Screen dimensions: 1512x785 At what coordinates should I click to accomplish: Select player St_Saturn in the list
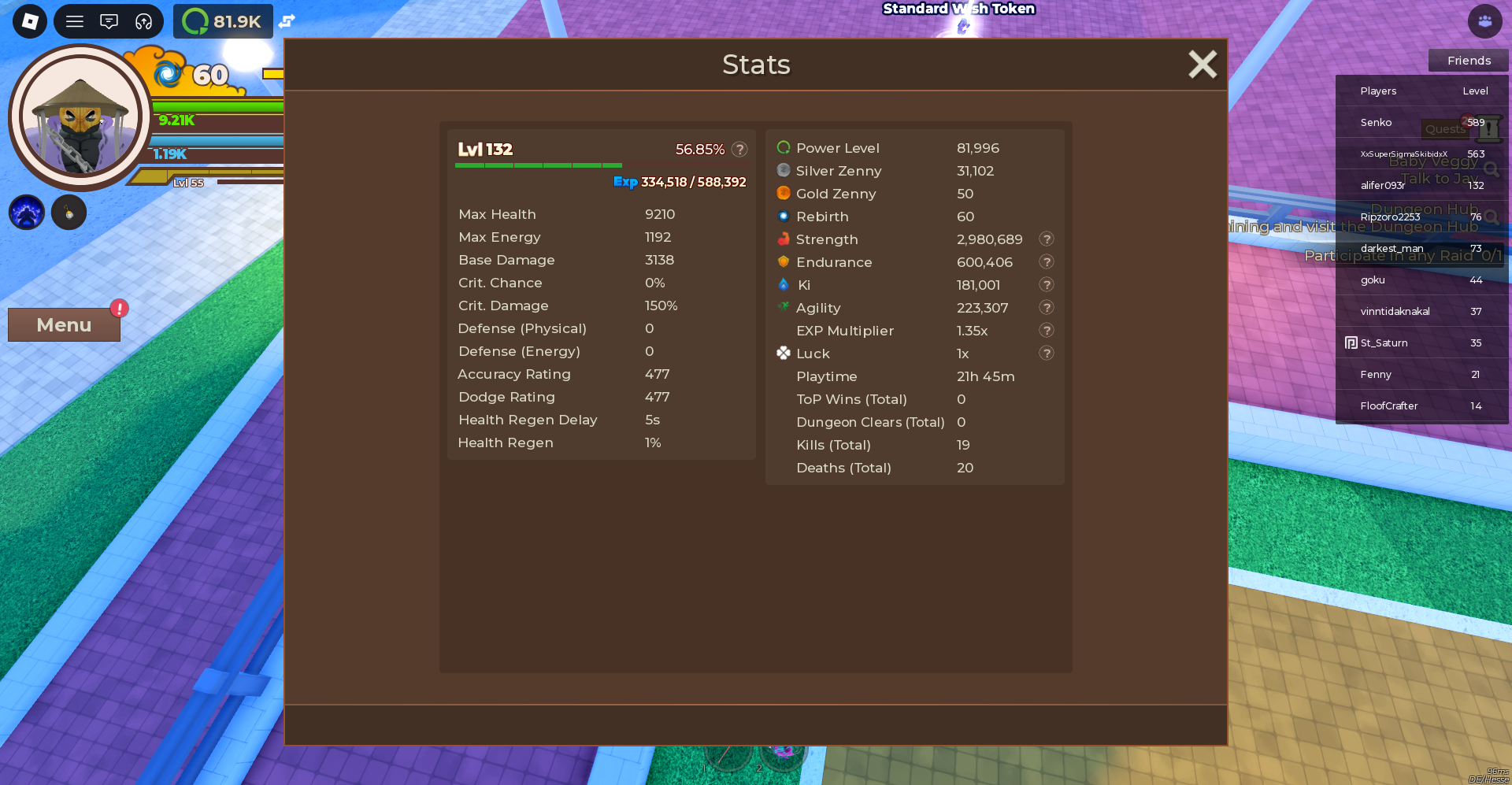point(1422,343)
